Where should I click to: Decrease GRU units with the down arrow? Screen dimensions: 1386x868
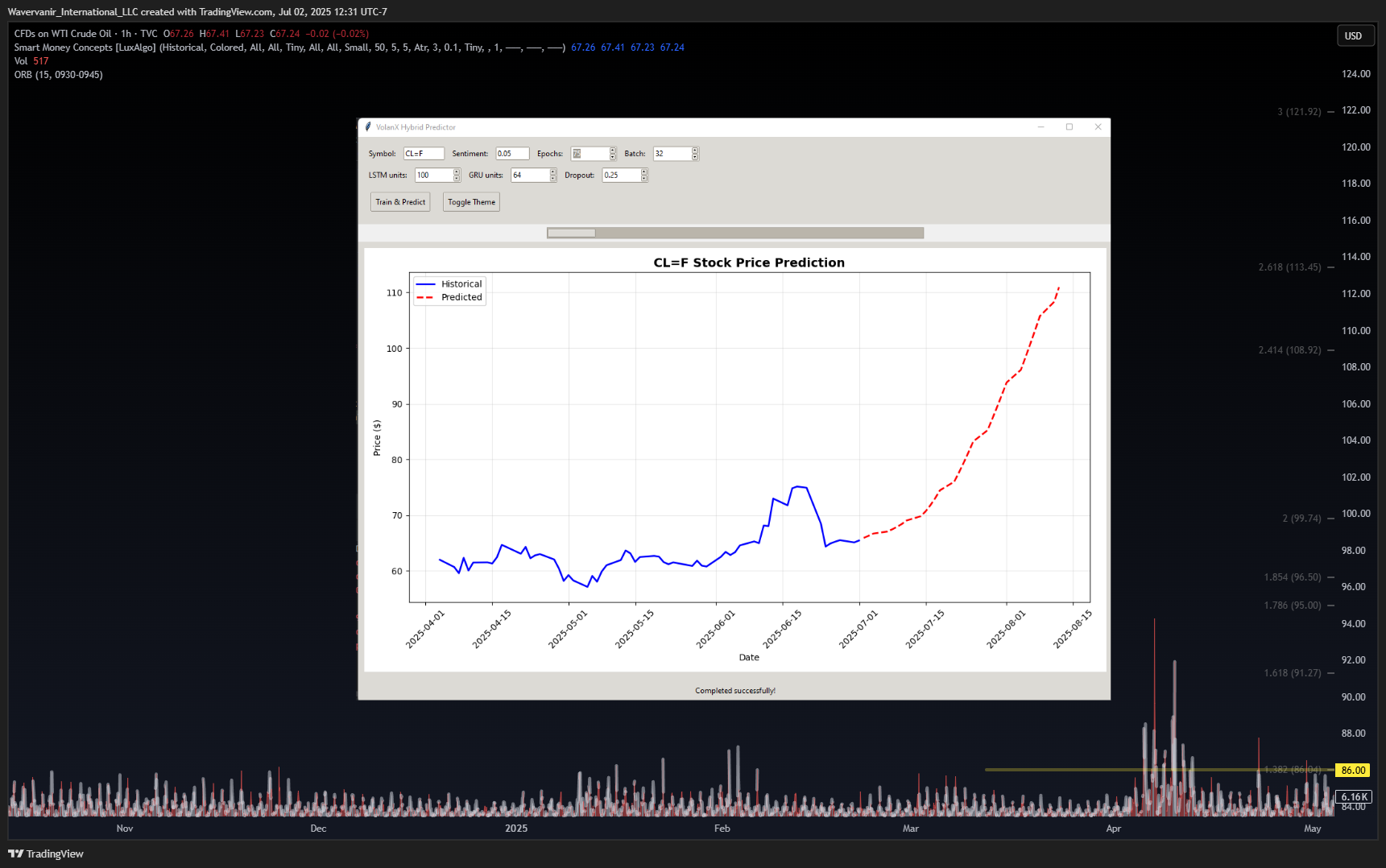coord(553,179)
